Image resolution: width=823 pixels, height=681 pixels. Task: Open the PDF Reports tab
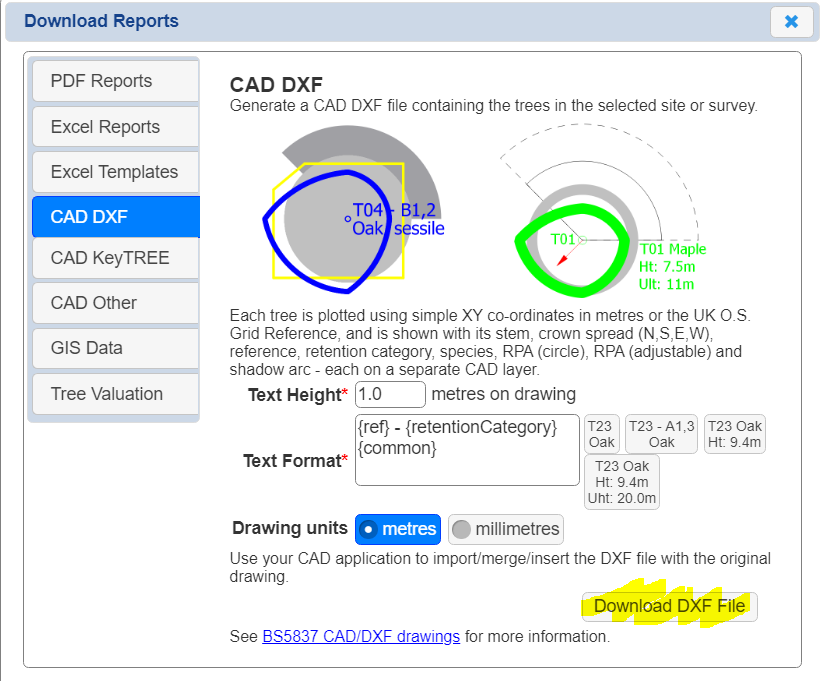[115, 81]
